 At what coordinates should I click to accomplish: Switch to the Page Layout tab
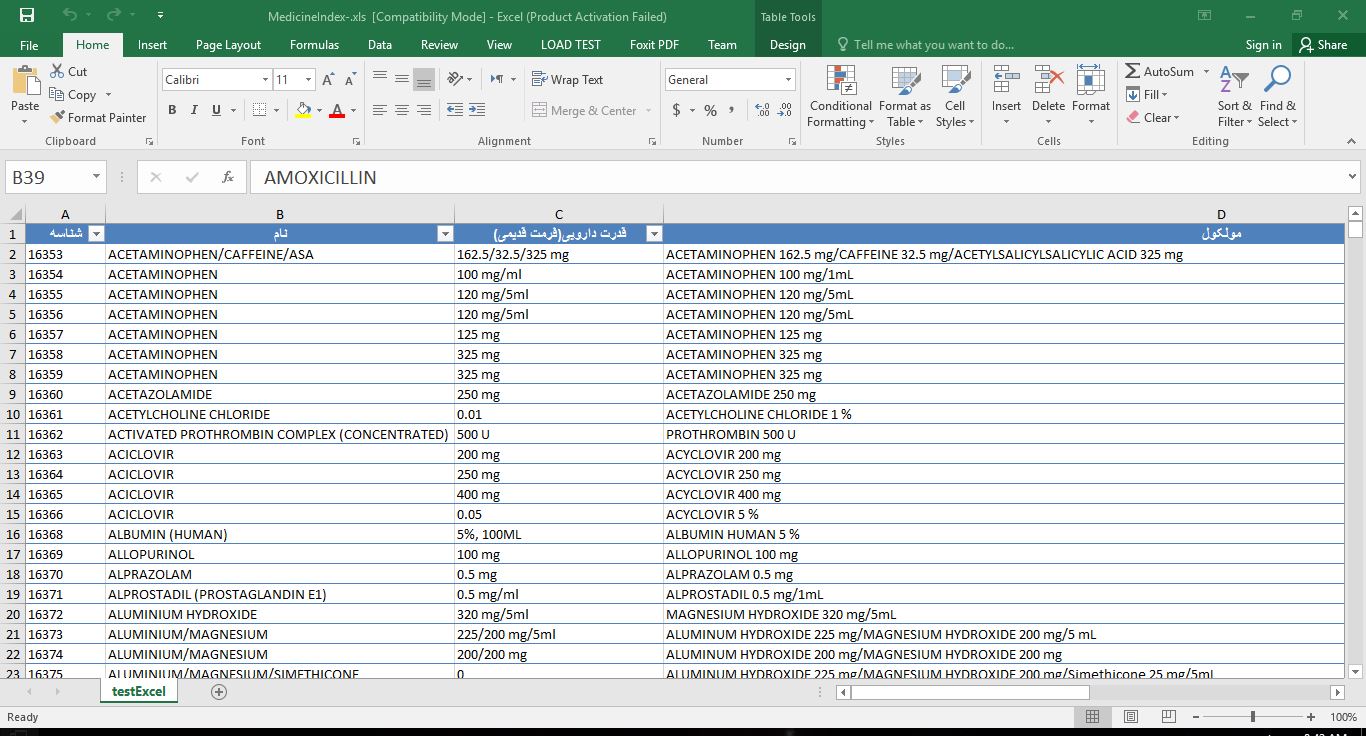(x=228, y=45)
